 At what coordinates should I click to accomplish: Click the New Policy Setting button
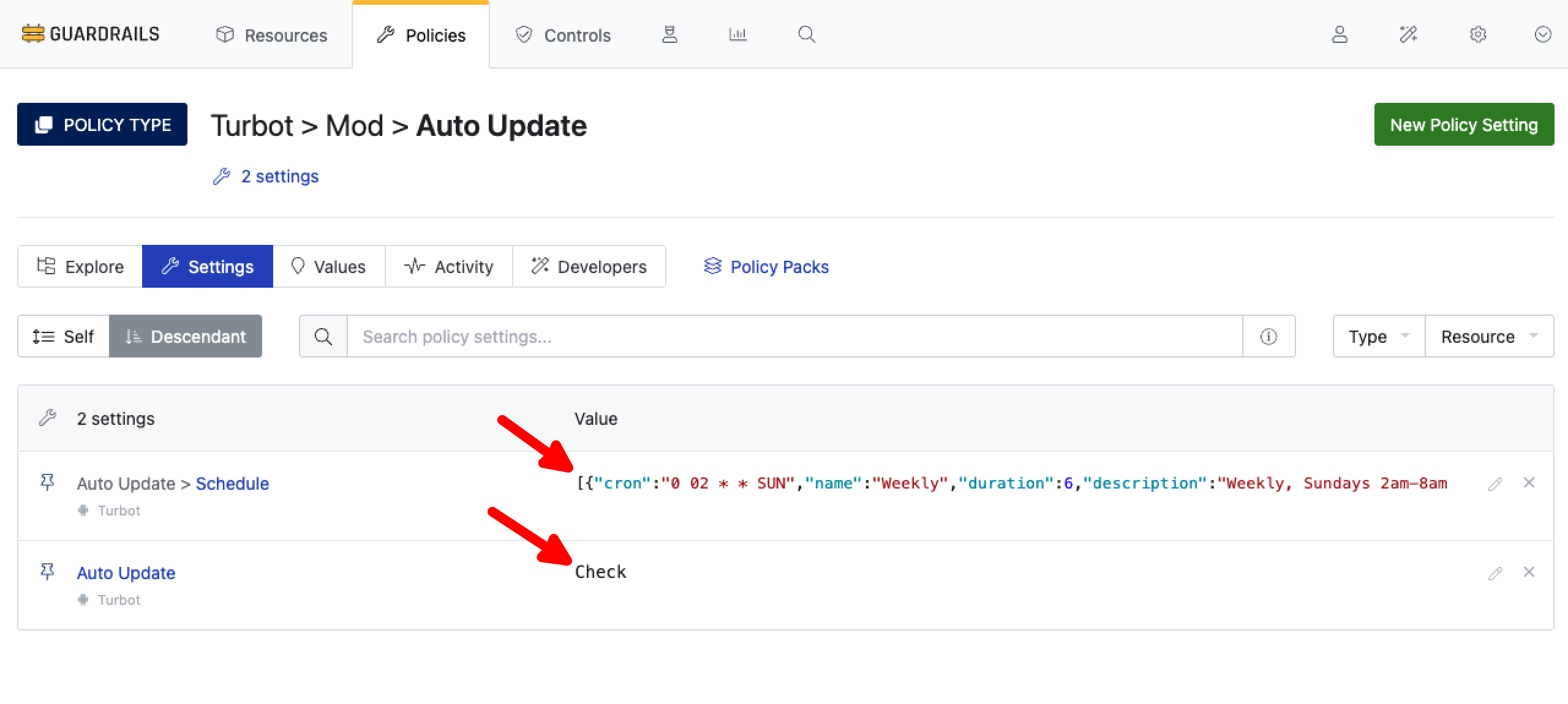click(x=1464, y=124)
